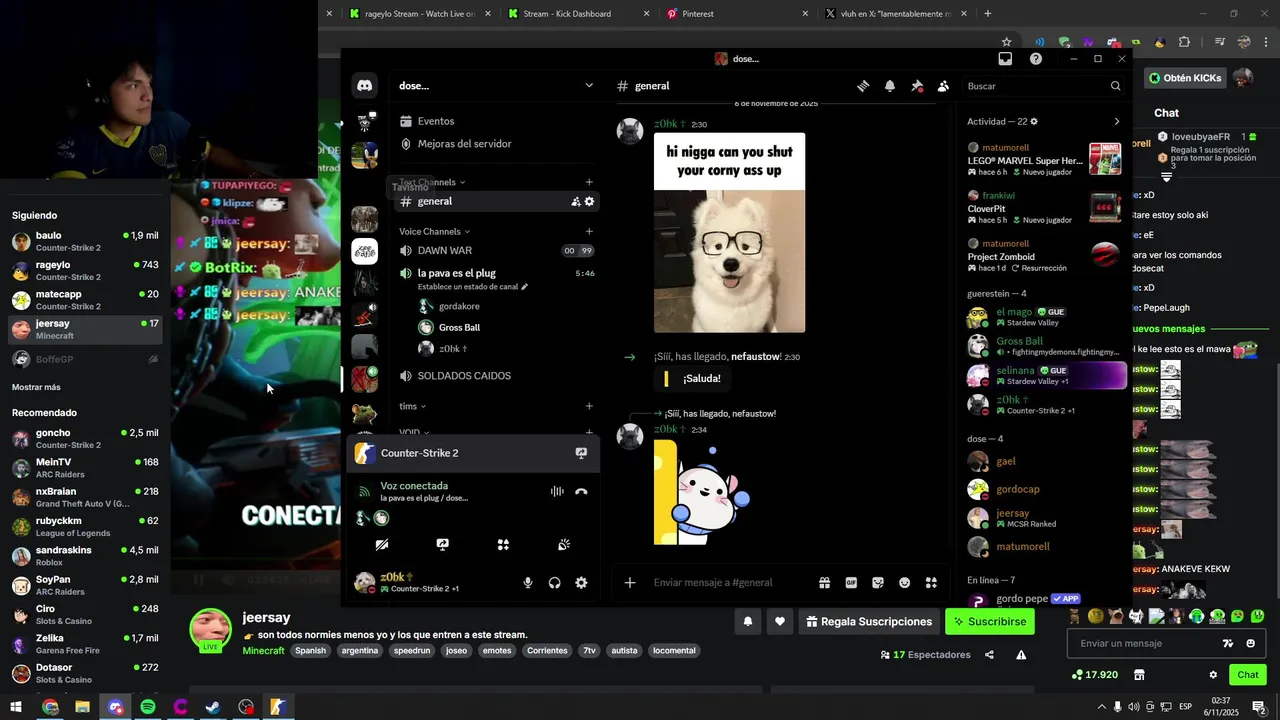This screenshot has height=720, width=1280.
Task: Start an activity in Discord voice panel
Action: 503,545
